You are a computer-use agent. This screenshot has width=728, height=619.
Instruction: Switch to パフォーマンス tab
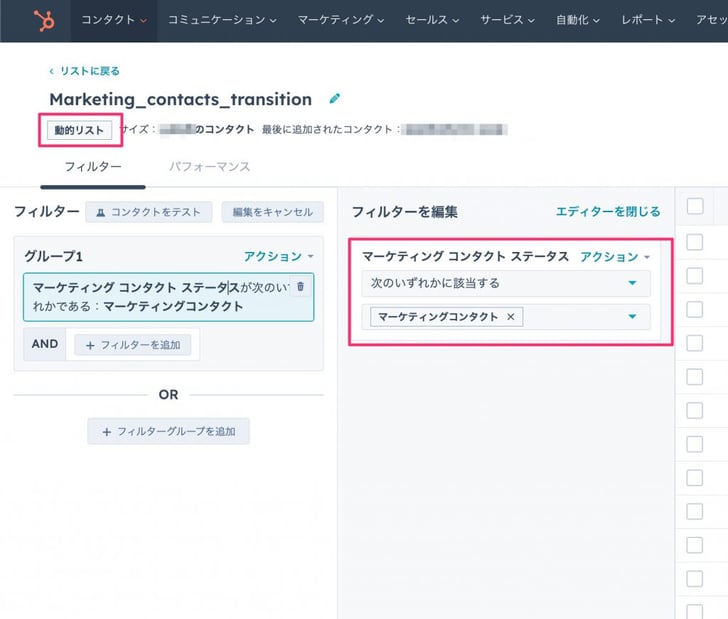click(209, 167)
